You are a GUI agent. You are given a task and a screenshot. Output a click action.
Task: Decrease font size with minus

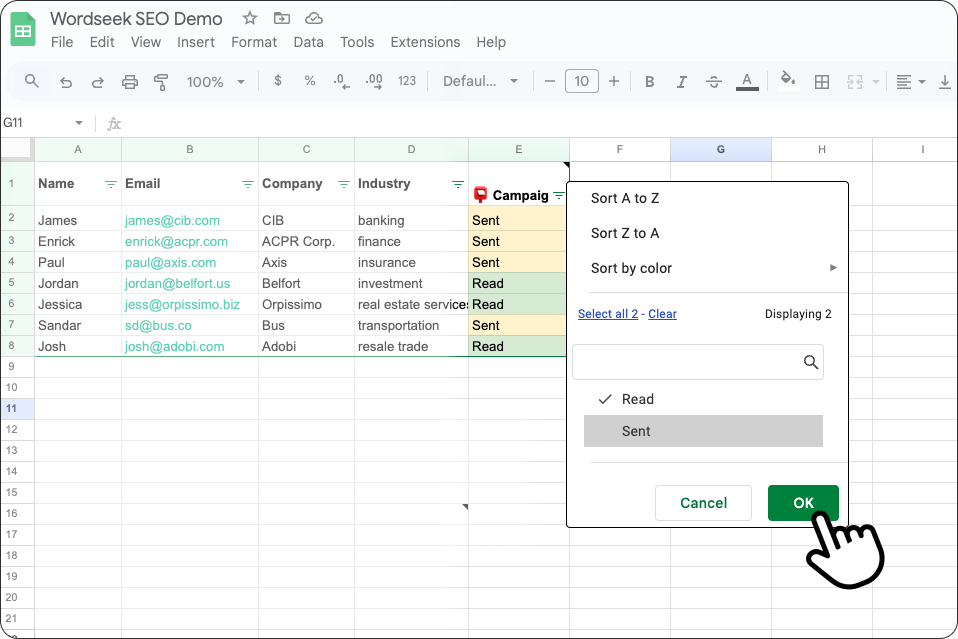(x=549, y=81)
